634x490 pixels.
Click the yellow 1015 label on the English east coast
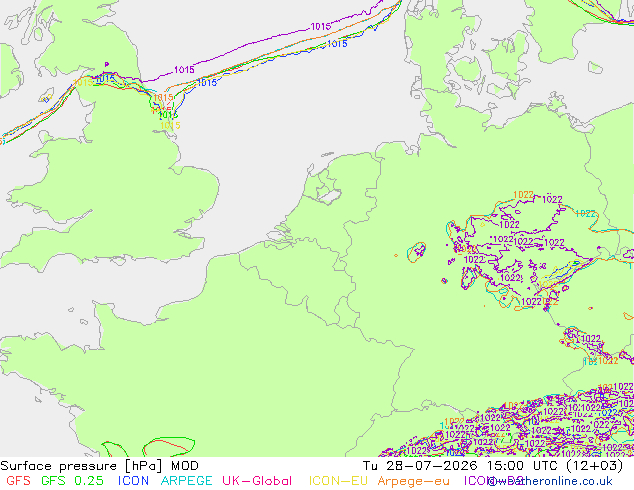[170, 126]
